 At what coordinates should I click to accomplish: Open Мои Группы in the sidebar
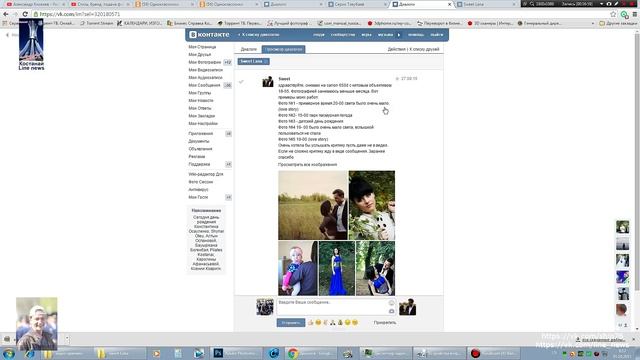point(200,93)
